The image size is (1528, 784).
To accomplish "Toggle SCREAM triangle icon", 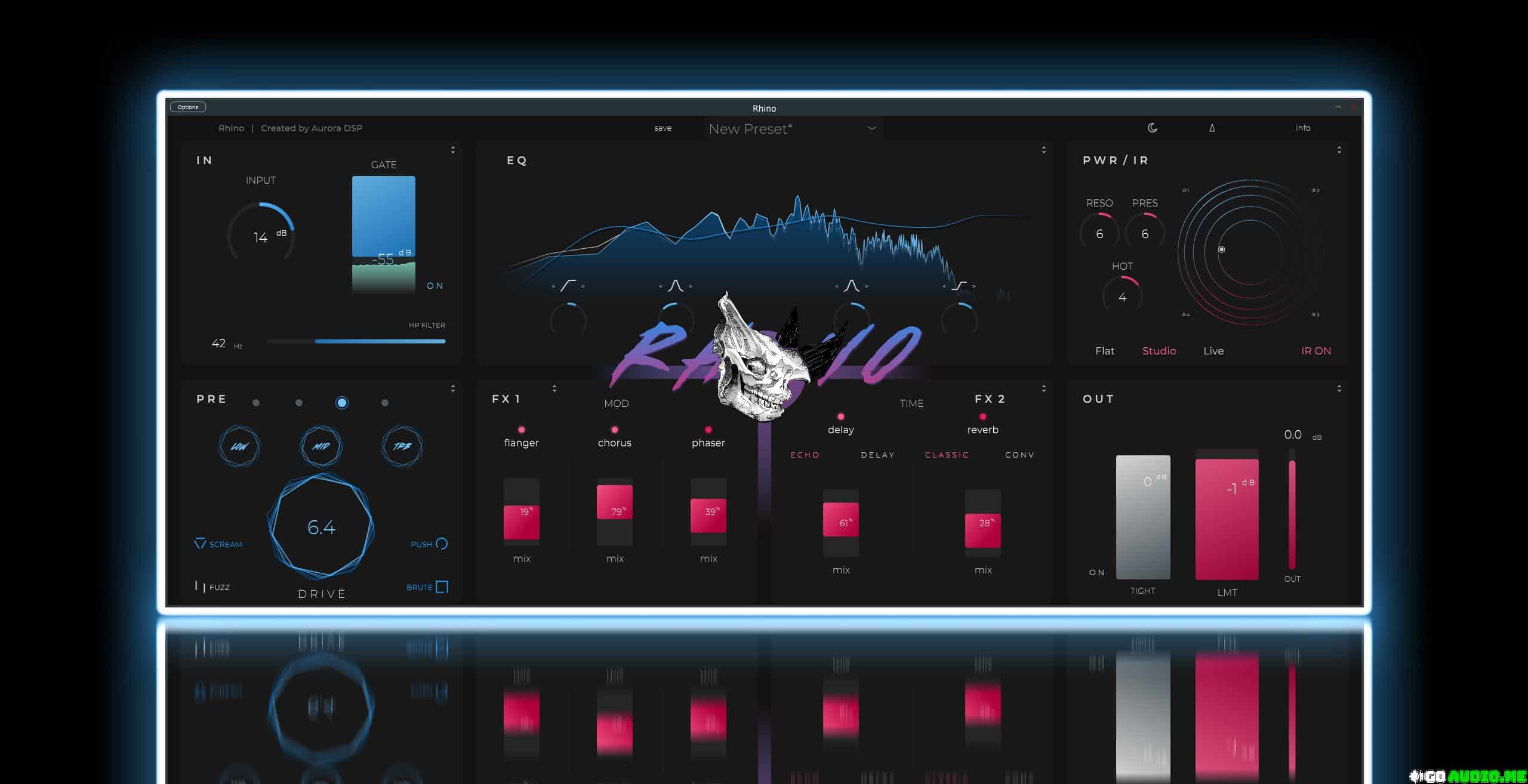I will pos(200,544).
